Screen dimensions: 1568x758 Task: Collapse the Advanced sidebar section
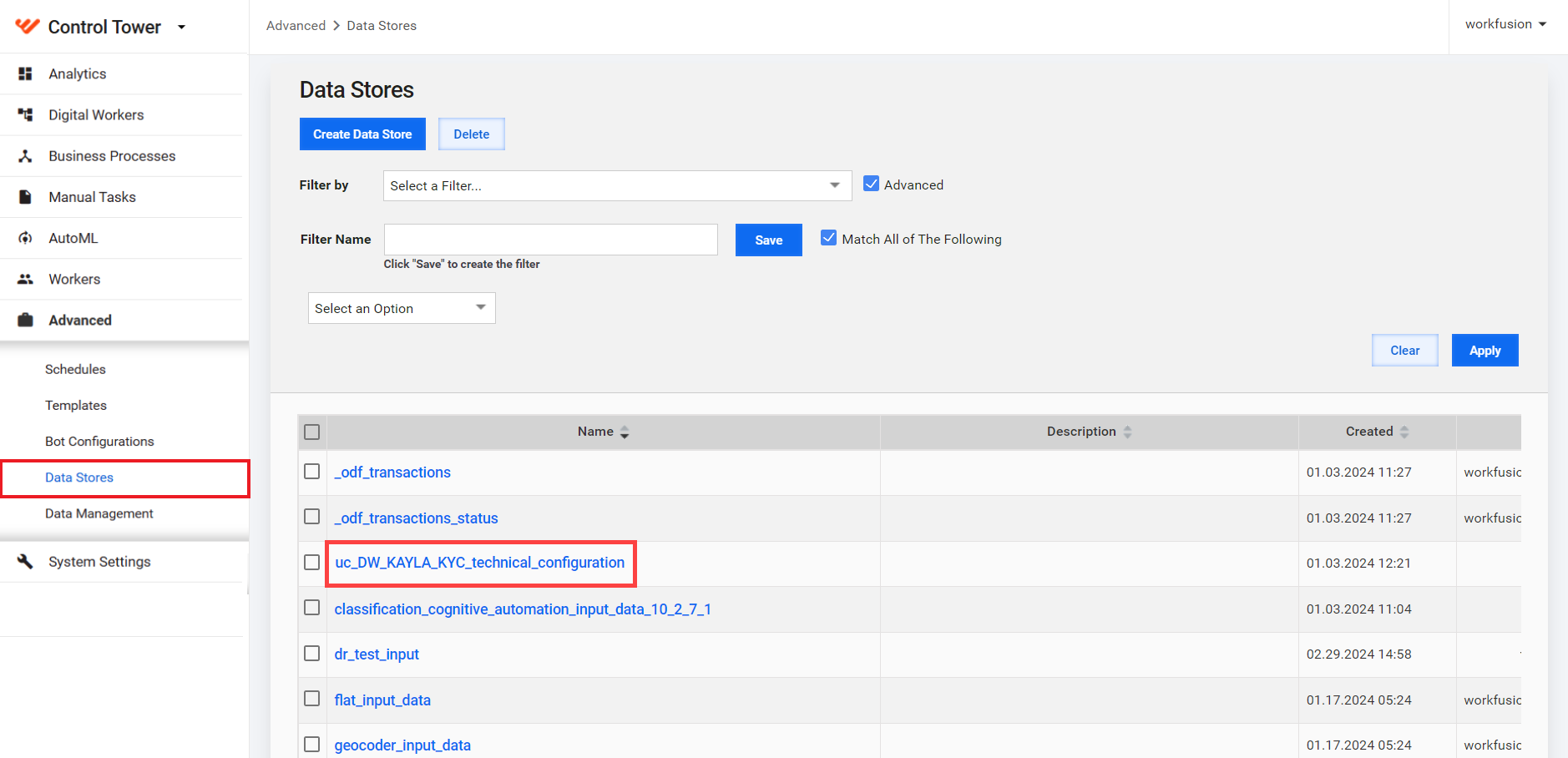(x=80, y=320)
